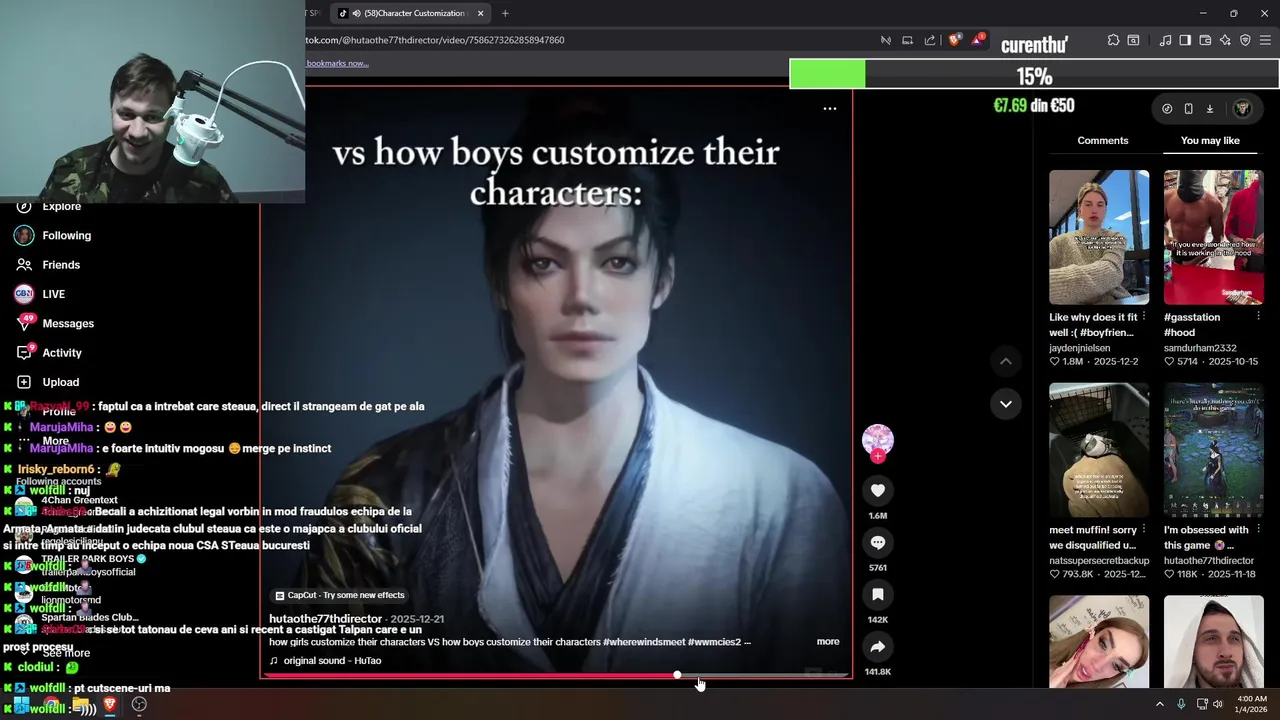Open video three-dots options menu
The image size is (1280, 720).
(x=830, y=108)
